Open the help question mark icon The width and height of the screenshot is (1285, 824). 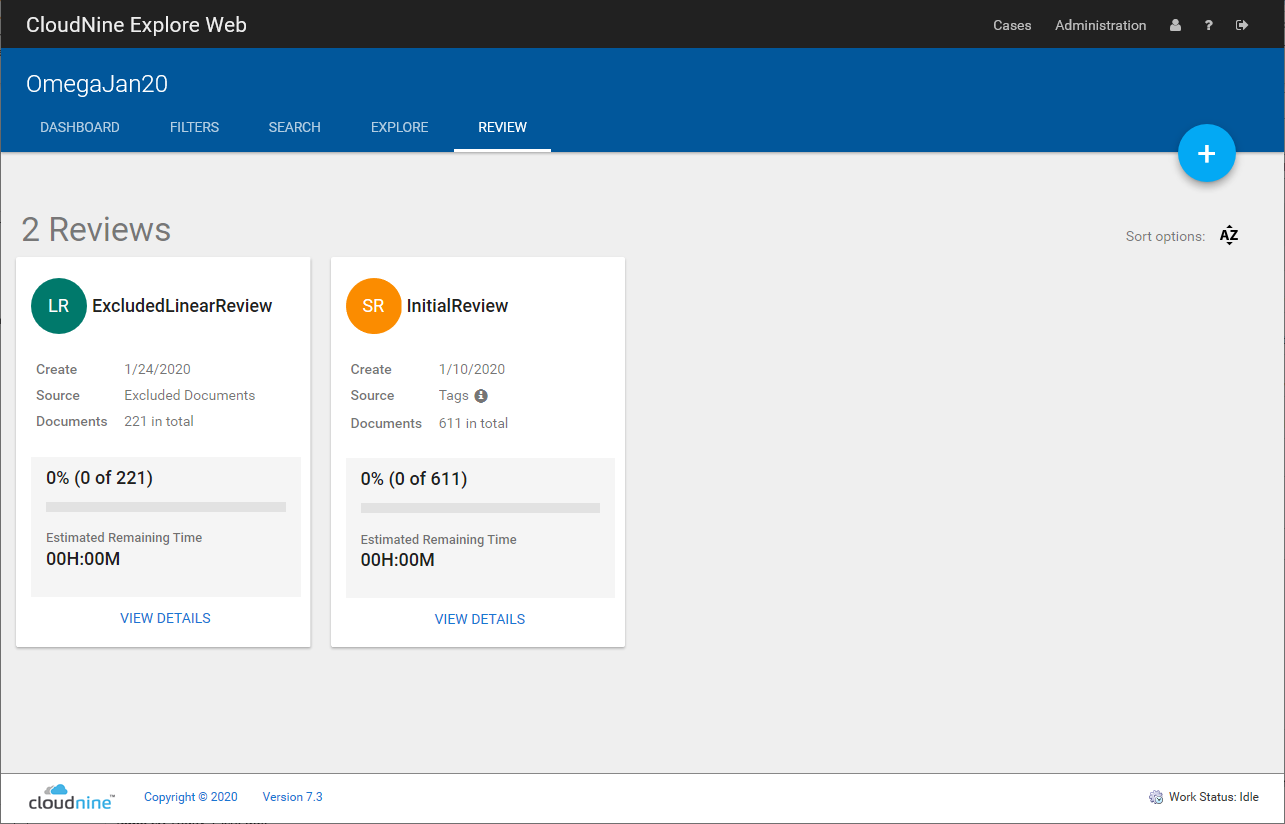(1209, 25)
